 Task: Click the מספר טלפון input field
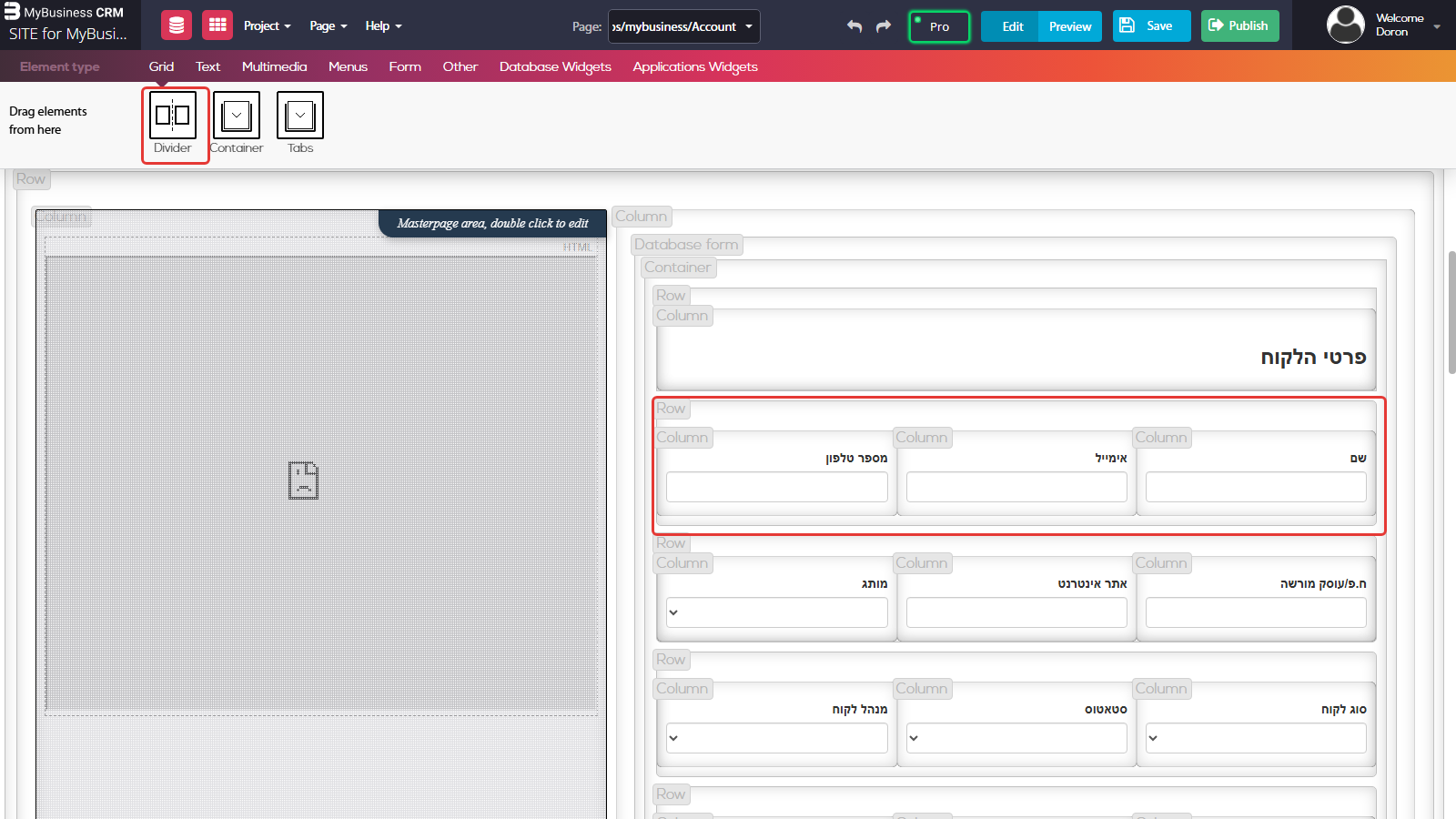(777, 487)
